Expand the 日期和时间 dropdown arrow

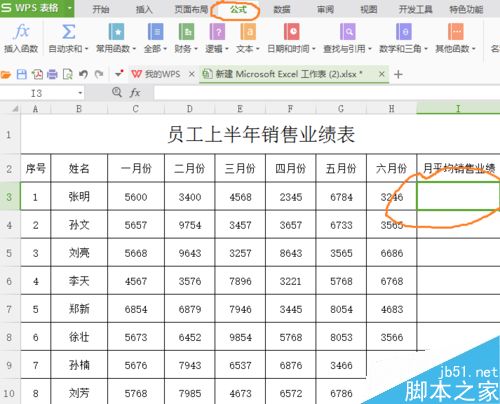coord(314,49)
